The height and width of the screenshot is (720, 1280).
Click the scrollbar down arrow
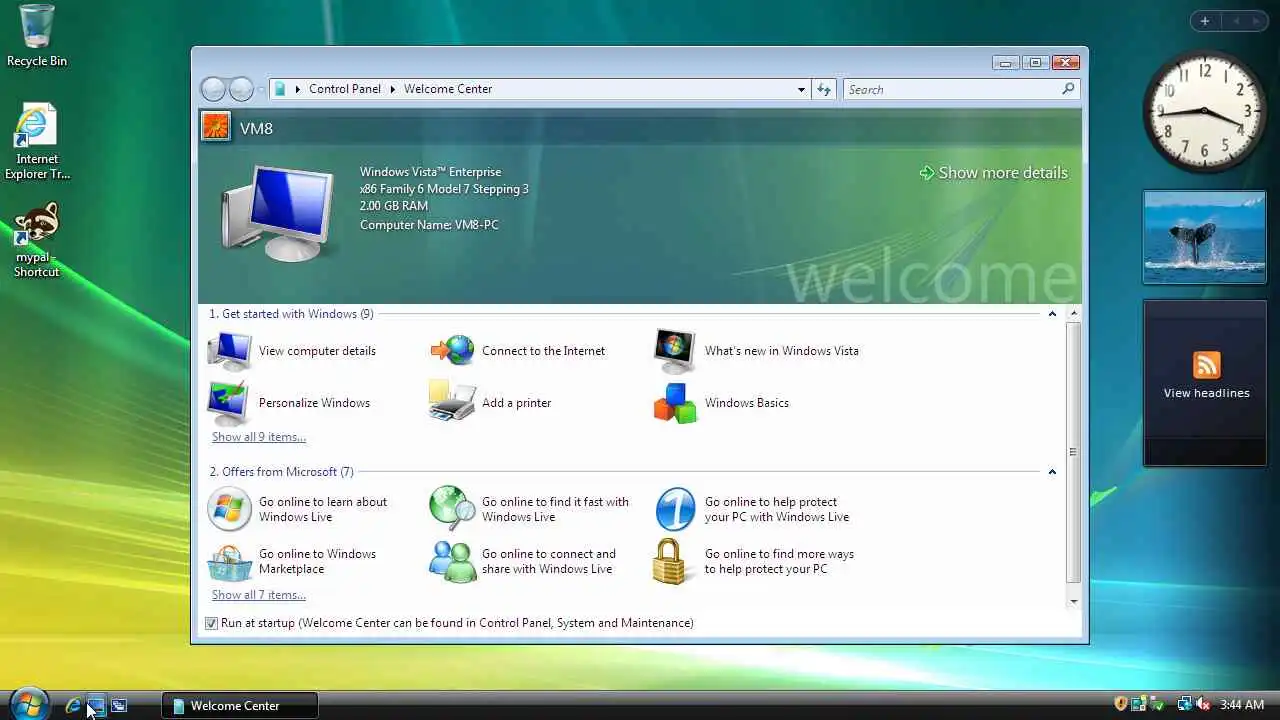tap(1074, 601)
